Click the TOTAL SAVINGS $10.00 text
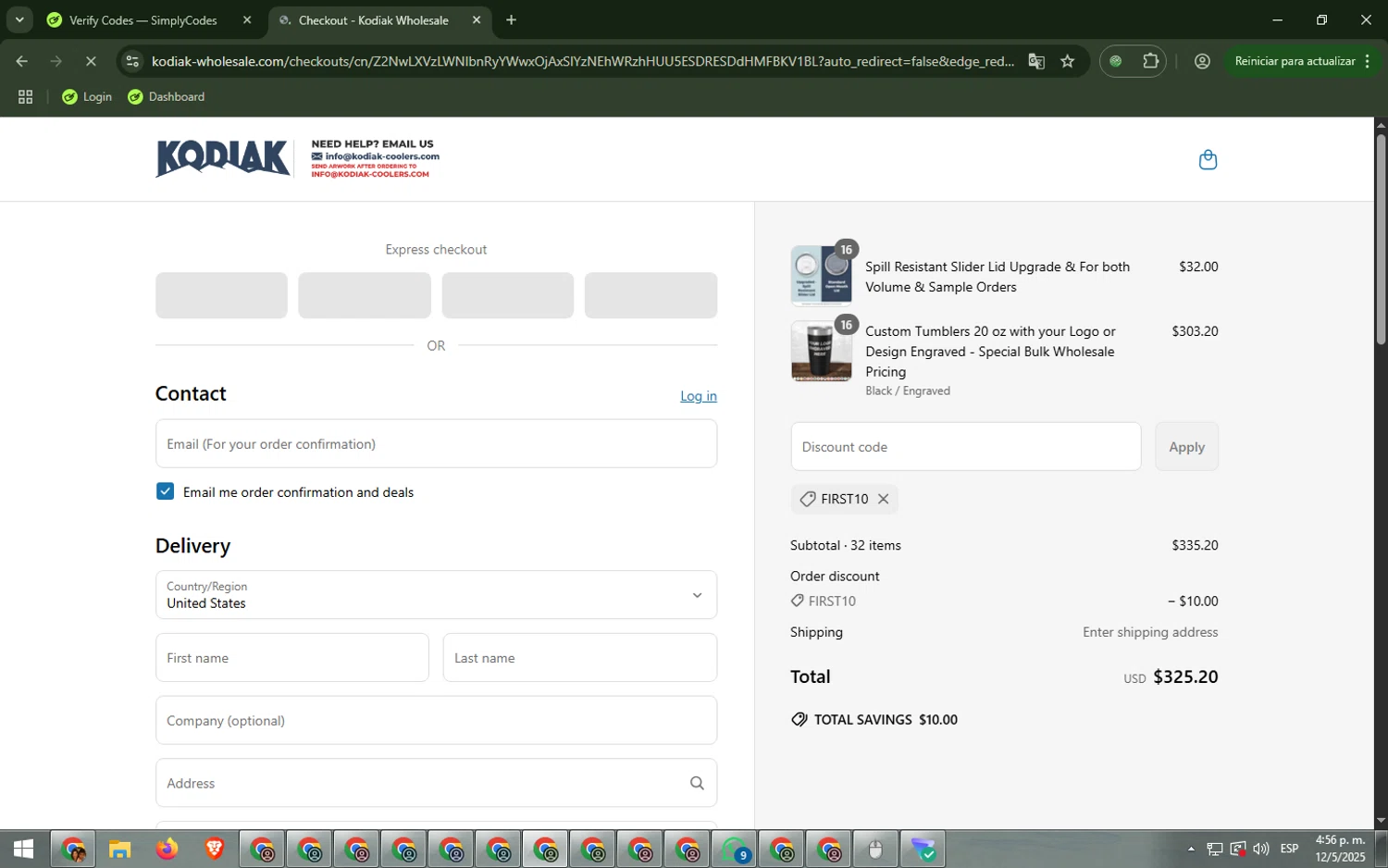Screen dimensions: 1388x868 point(886,720)
